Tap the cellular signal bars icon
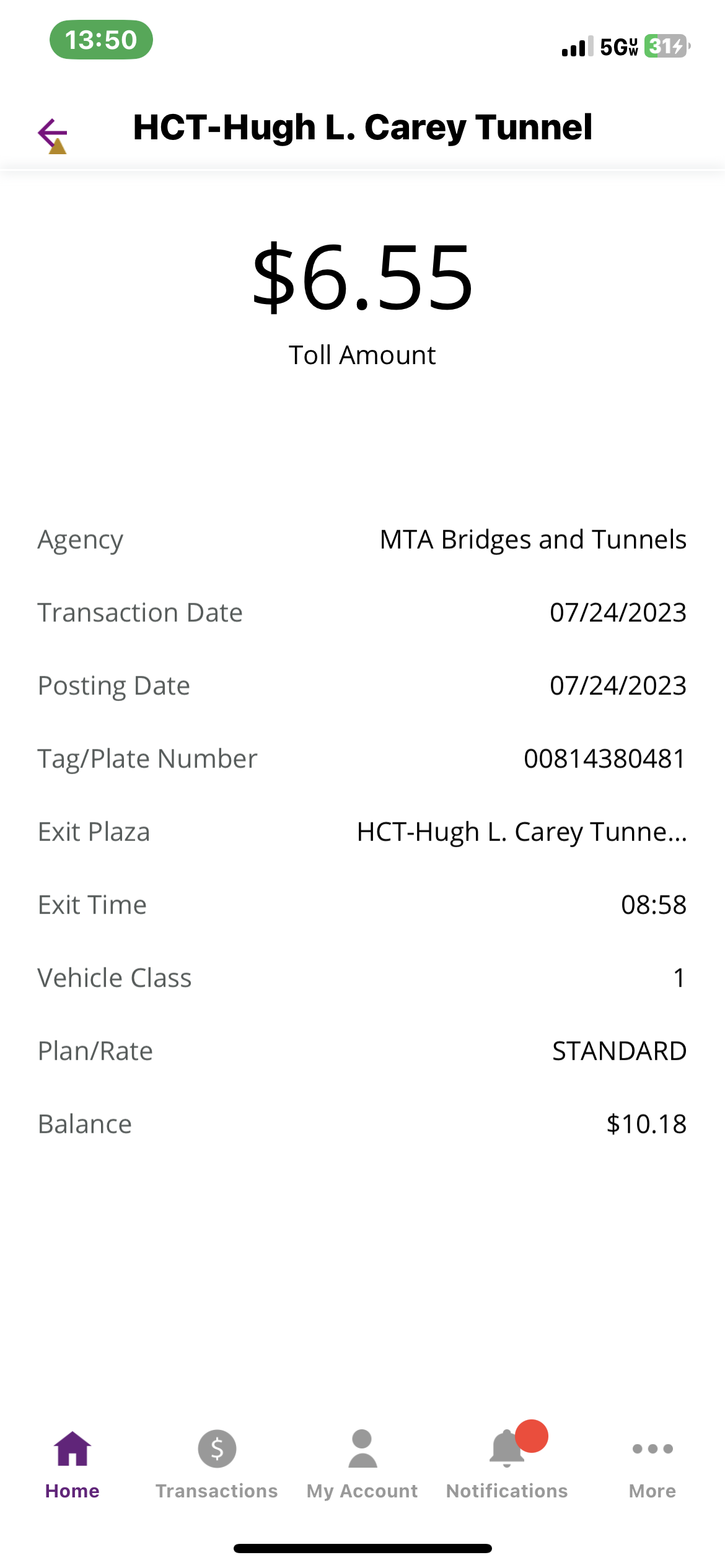Viewport: 725px width, 1568px height. pos(577,47)
